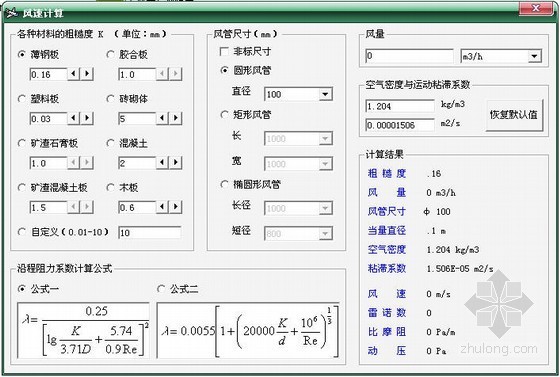This screenshot has height=377, width=560.
Task: Click the 1.506E-05 m2/s viscosity result
Action: 460,268
